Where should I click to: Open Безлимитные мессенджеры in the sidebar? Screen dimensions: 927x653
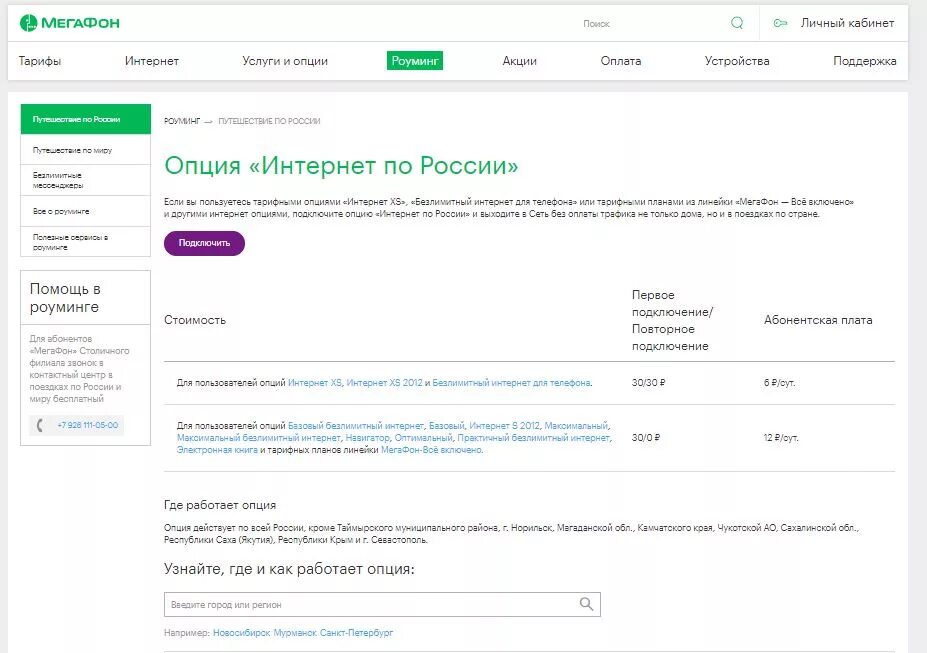click(x=86, y=180)
